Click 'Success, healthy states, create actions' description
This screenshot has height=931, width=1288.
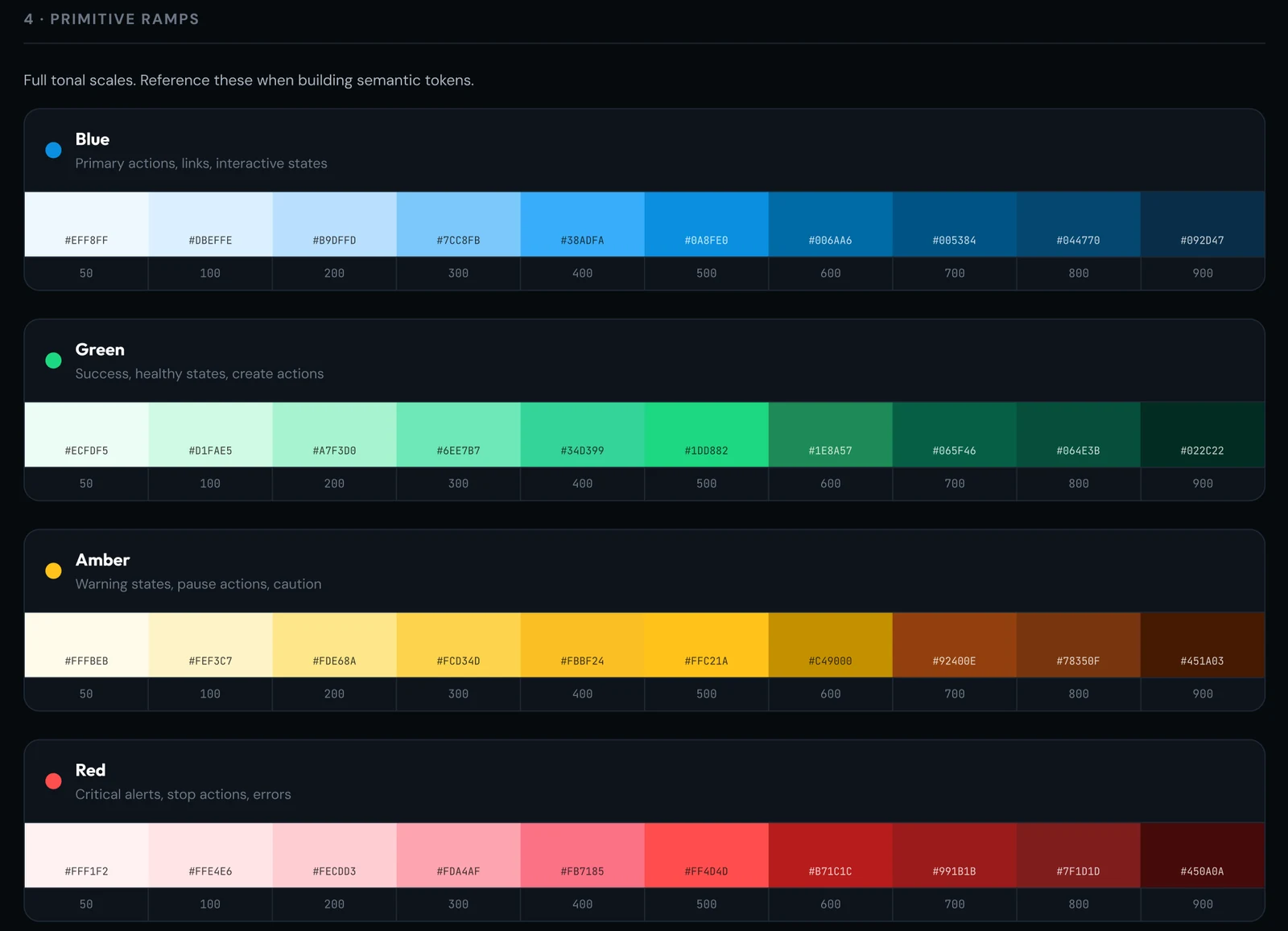tap(200, 373)
